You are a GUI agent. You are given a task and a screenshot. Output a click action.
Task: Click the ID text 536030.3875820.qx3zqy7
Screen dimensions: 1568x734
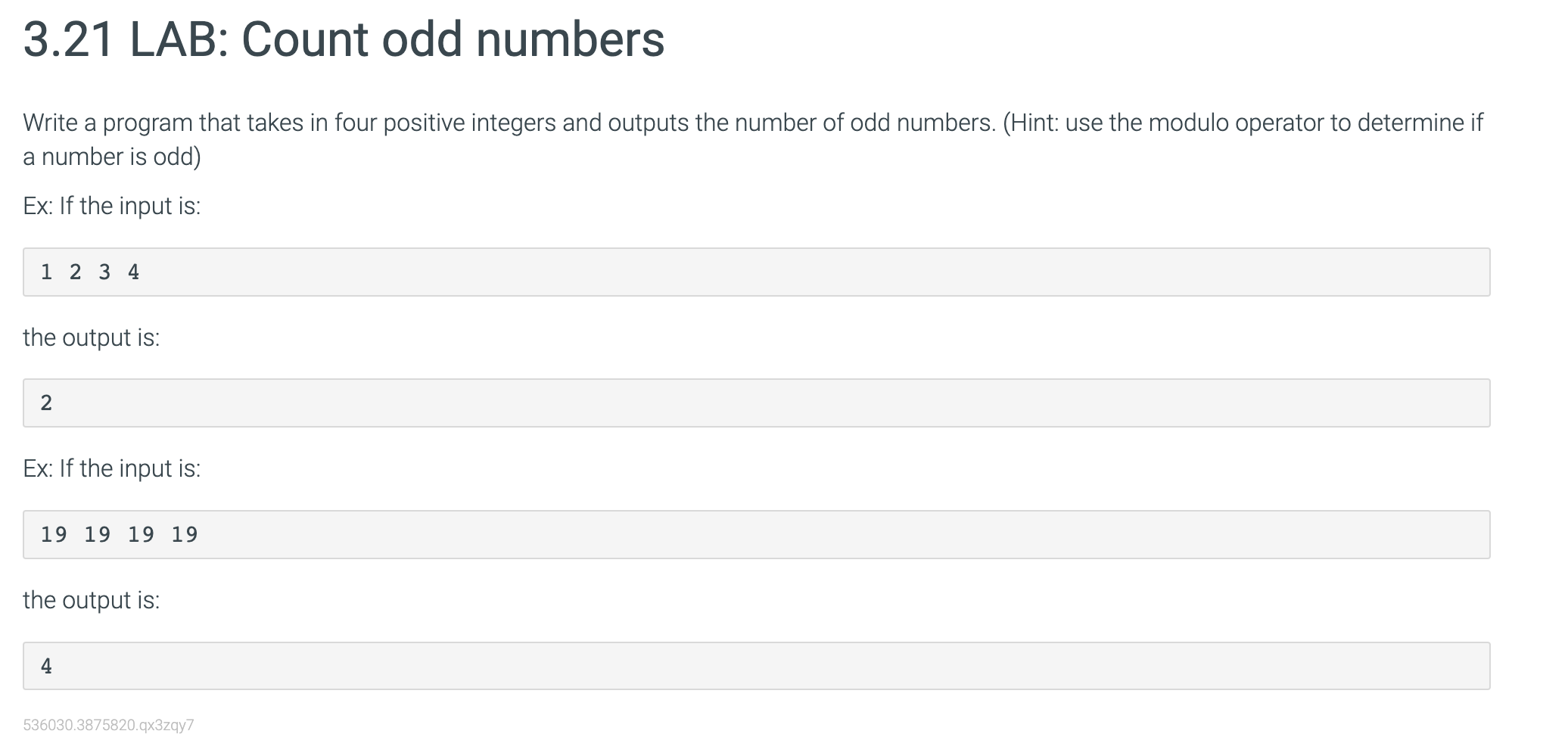[108, 725]
